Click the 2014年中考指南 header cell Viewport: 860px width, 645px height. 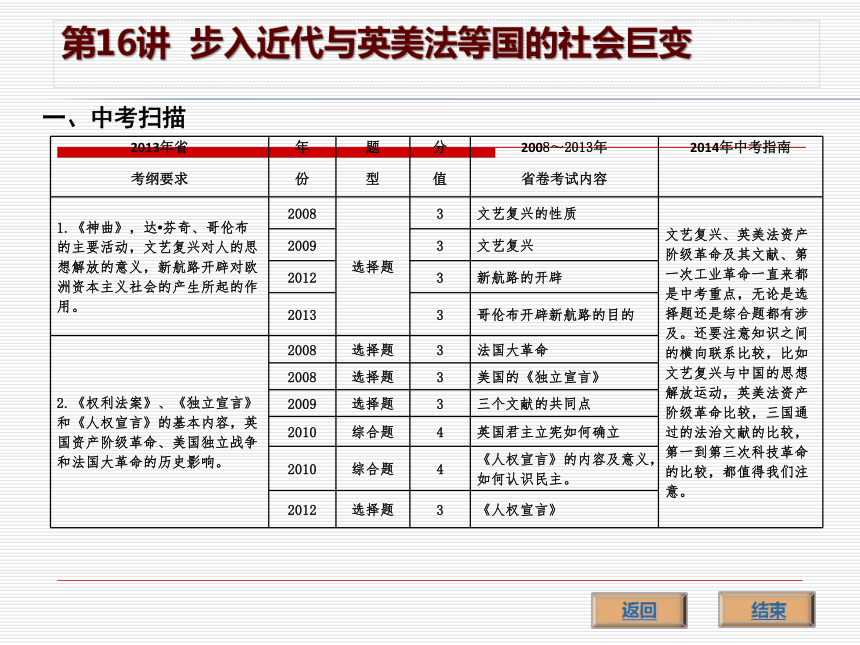tap(740, 167)
